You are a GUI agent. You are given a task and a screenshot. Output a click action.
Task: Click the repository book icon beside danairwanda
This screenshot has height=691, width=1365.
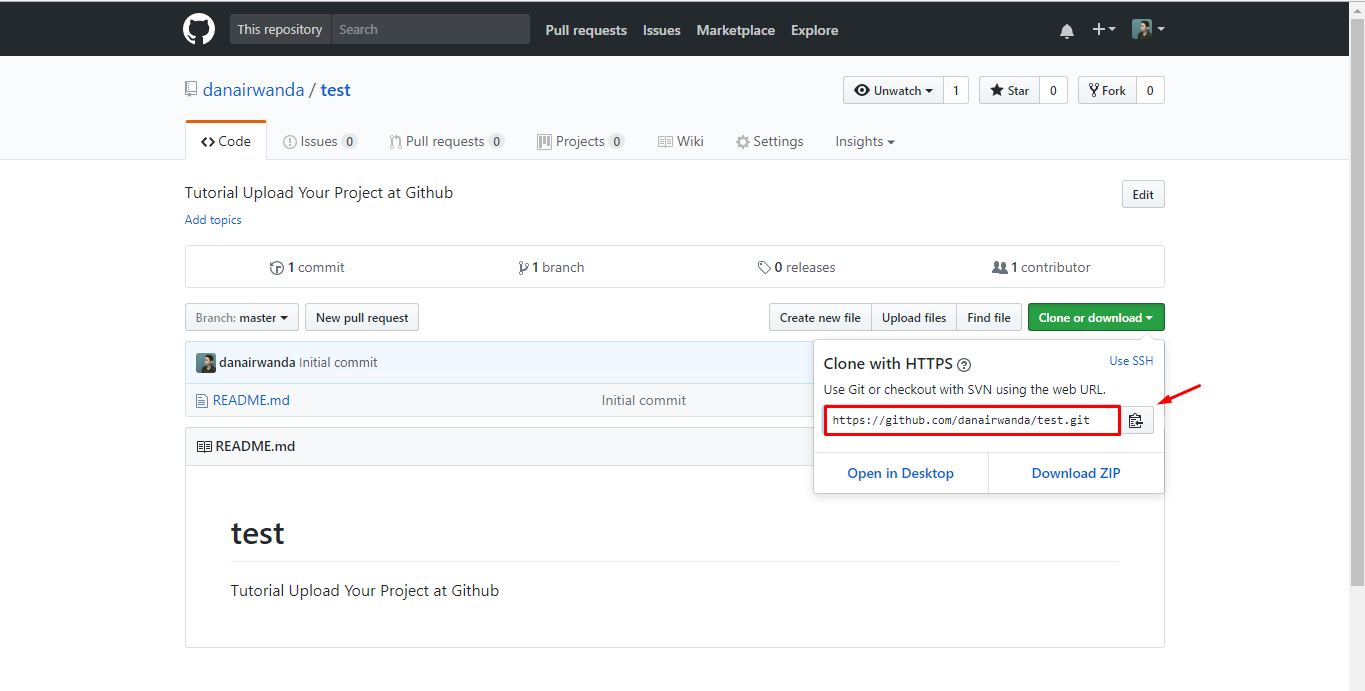click(x=191, y=89)
